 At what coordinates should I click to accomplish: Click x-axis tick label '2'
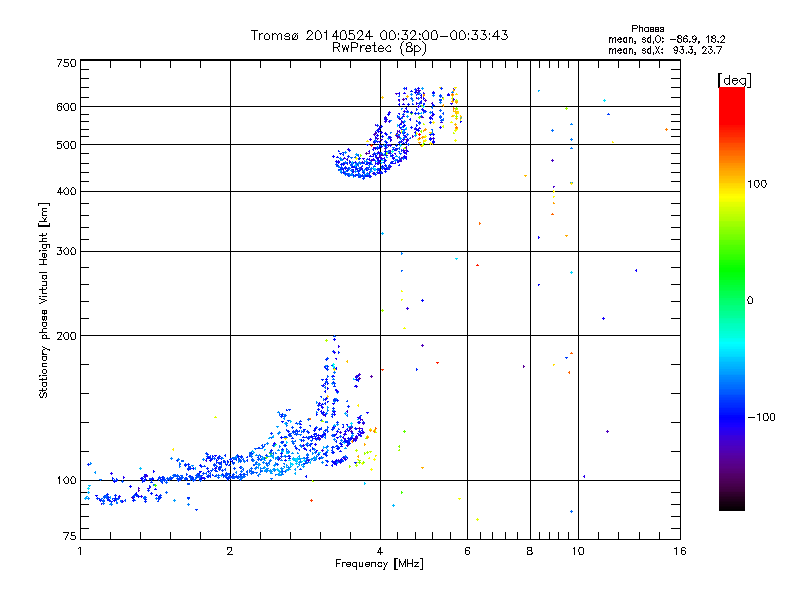pos(230,551)
